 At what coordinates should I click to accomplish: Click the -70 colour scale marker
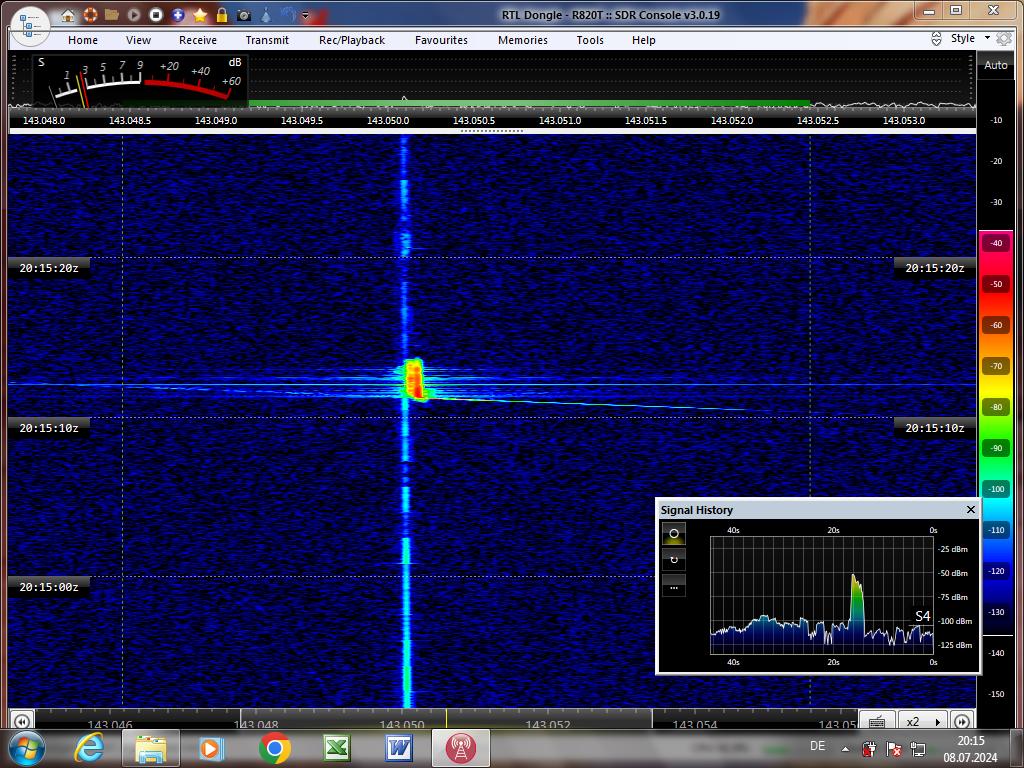996,366
